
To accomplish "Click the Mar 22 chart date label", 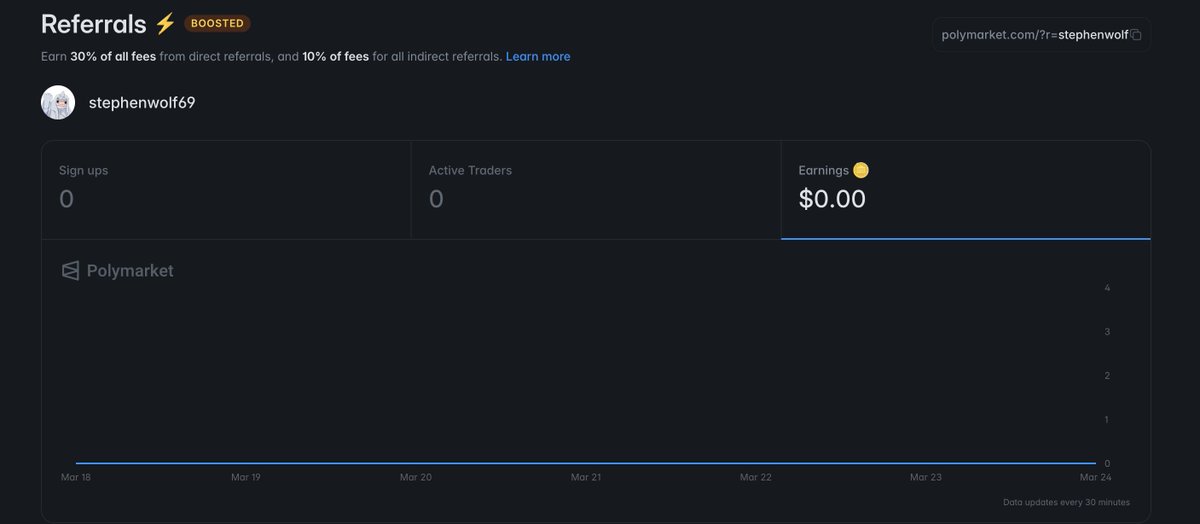I will tap(756, 478).
